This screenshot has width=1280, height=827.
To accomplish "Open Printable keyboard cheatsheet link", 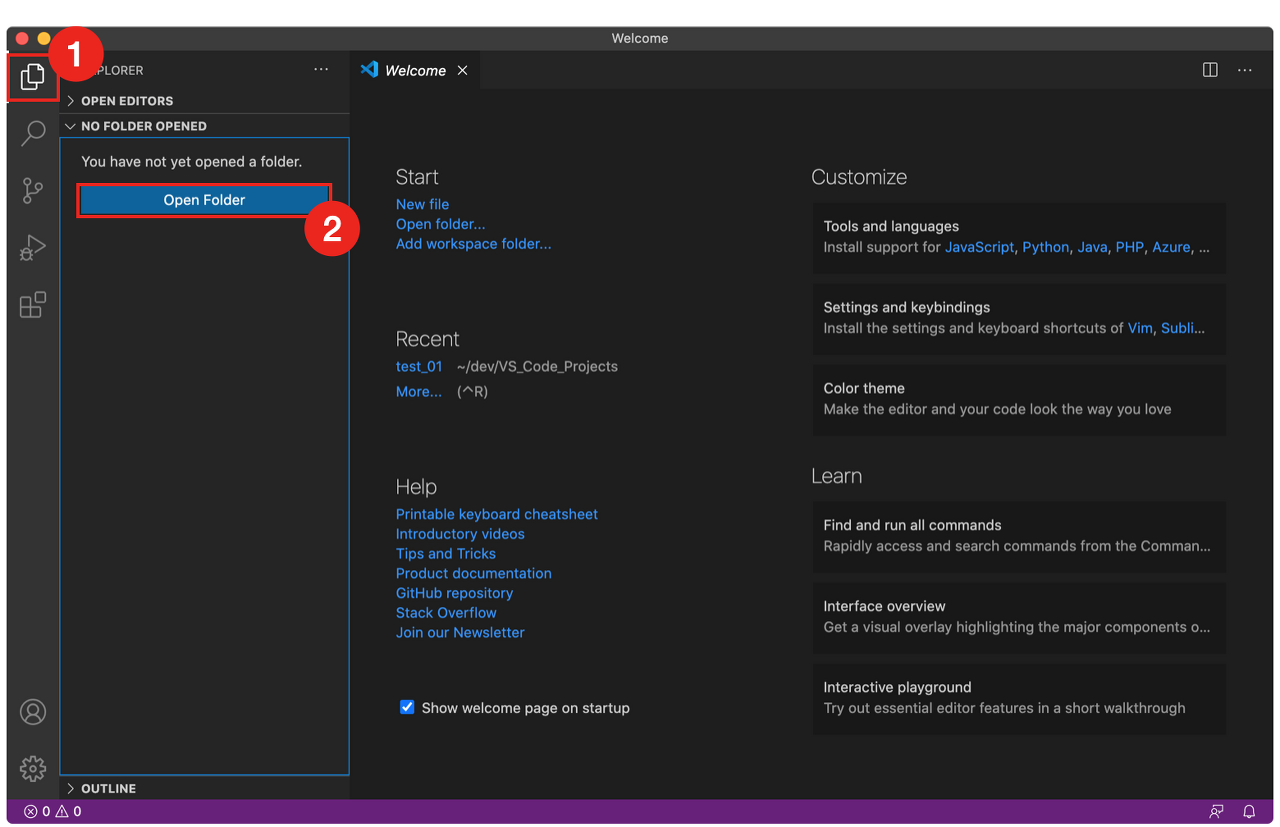I will coord(497,514).
